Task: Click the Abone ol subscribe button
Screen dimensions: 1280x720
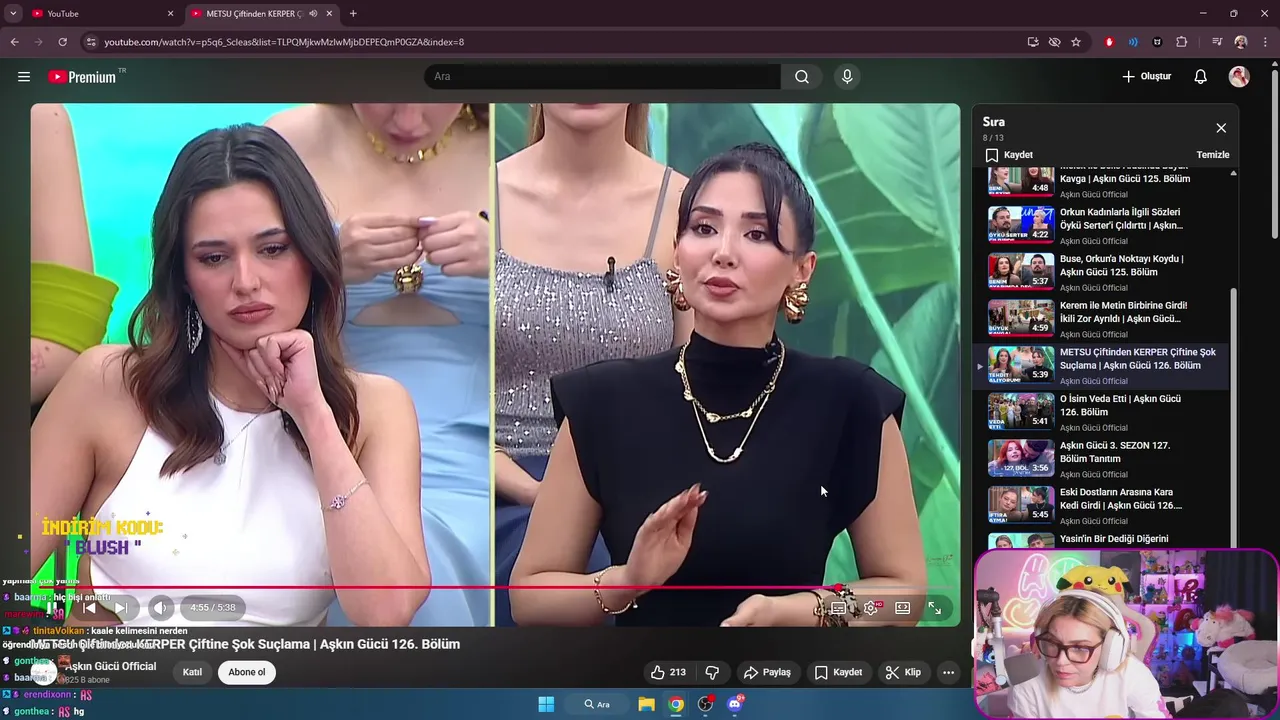Action: (247, 672)
